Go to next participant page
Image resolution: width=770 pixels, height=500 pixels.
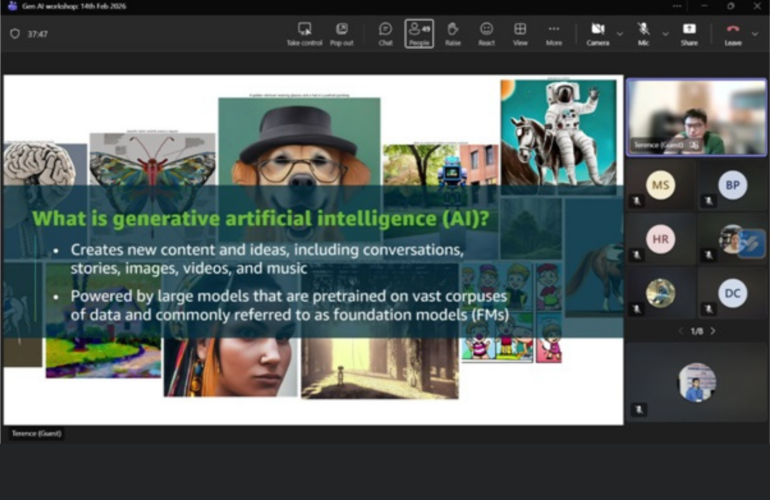tap(713, 331)
